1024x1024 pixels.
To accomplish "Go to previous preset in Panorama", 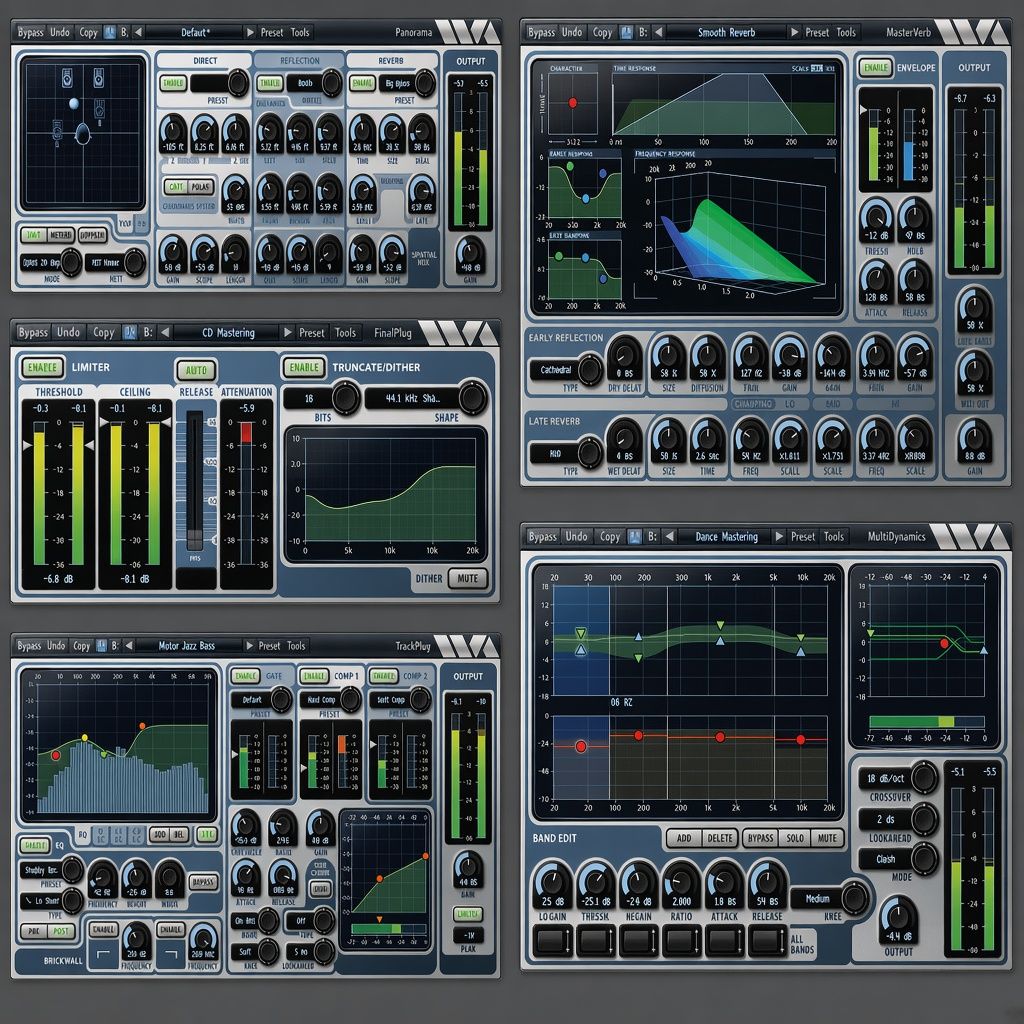I will (138, 32).
